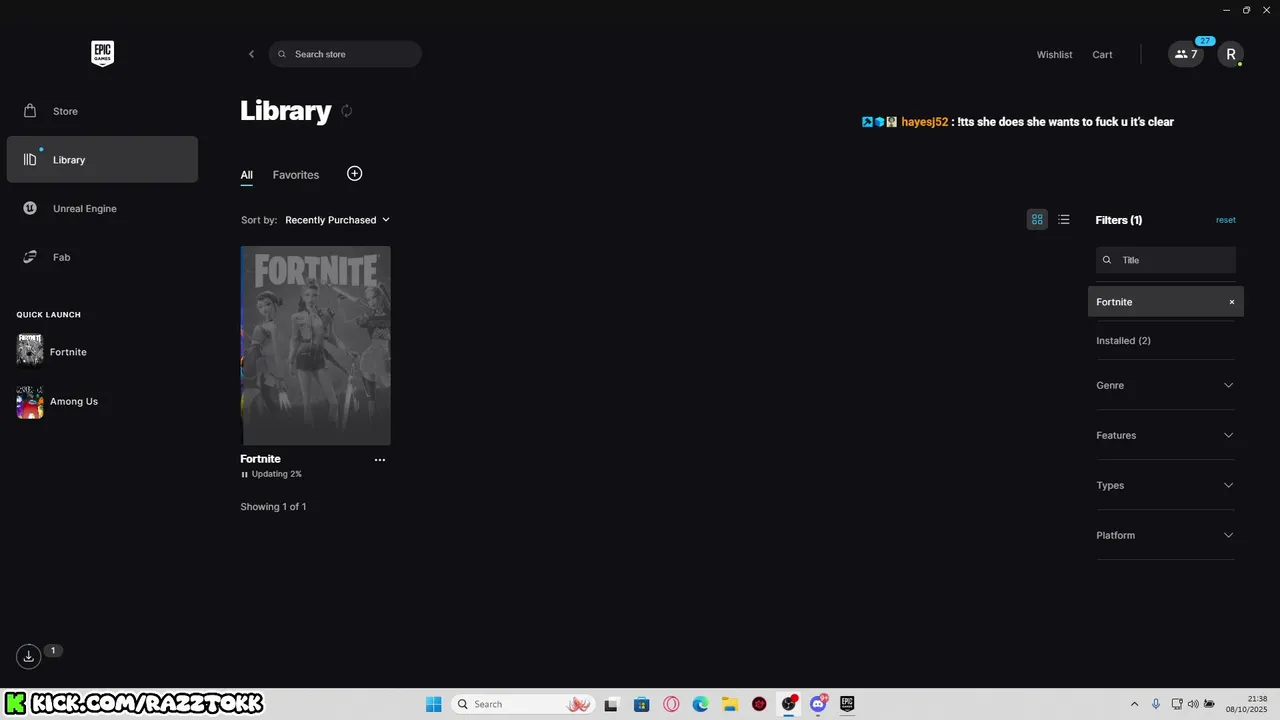Click the taskbar Search box
Screen dimensions: 1280x720
pyautogui.click(x=523, y=704)
